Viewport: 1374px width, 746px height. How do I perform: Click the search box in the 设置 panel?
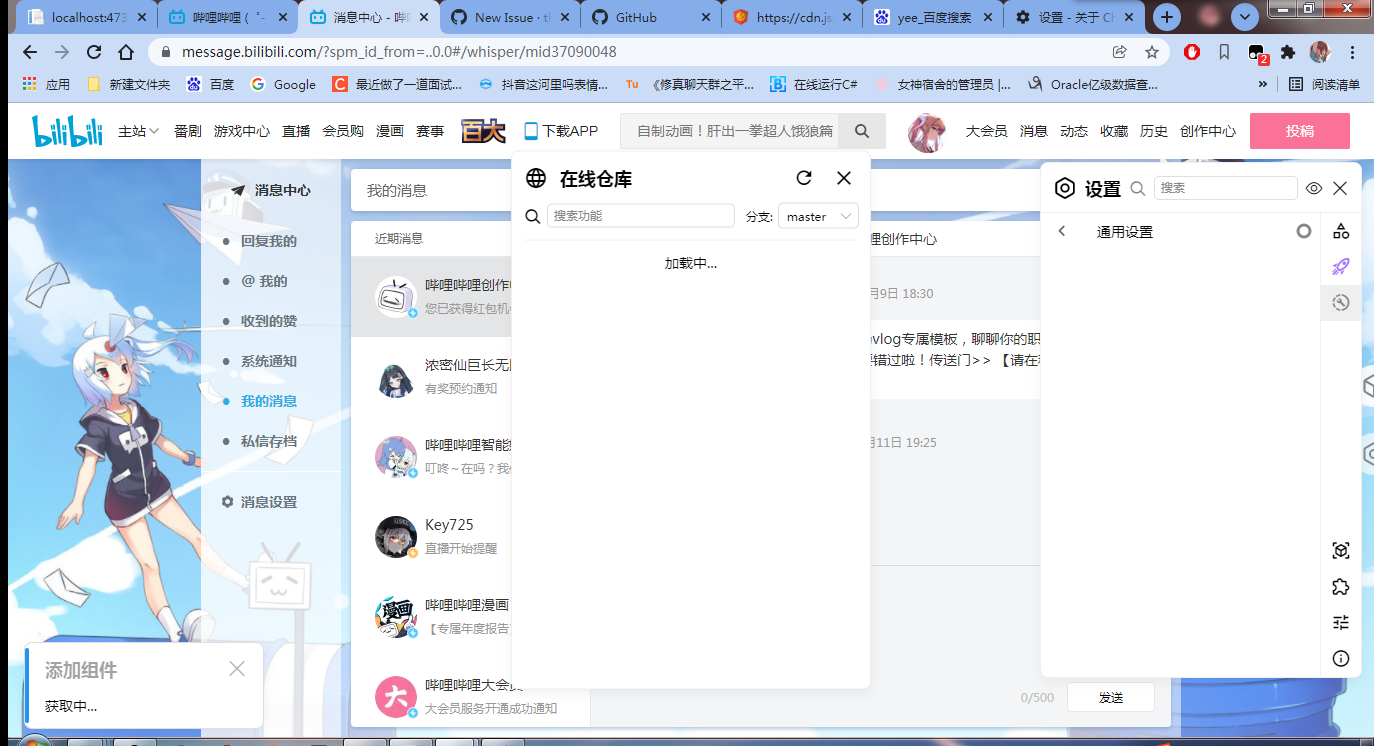coord(1225,188)
